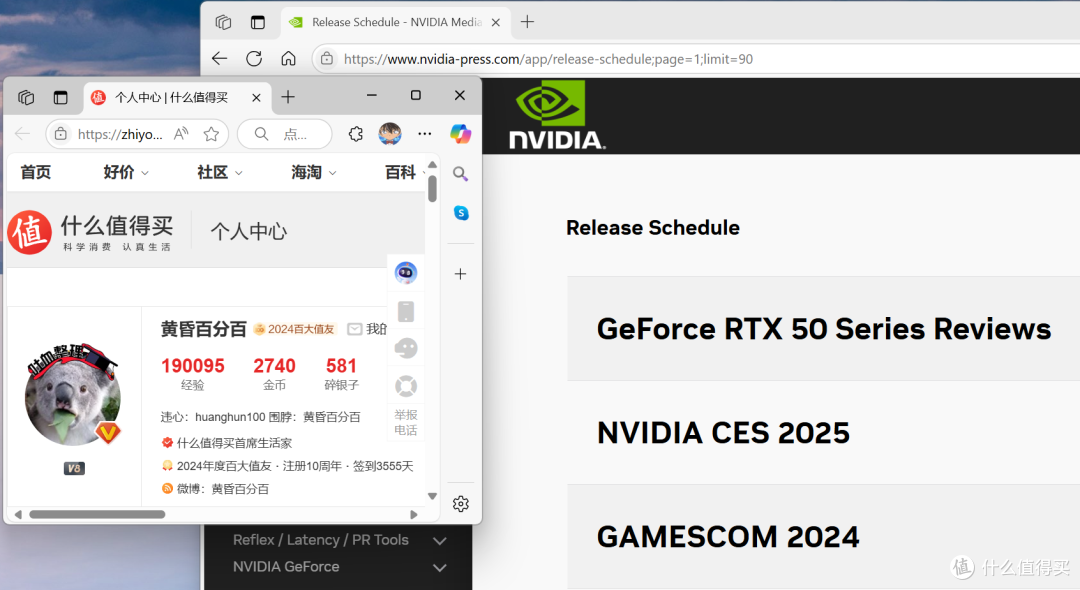Viewport: 1080px width, 590px height.
Task: Open GAMESCOM 2024 entry
Action: point(728,537)
